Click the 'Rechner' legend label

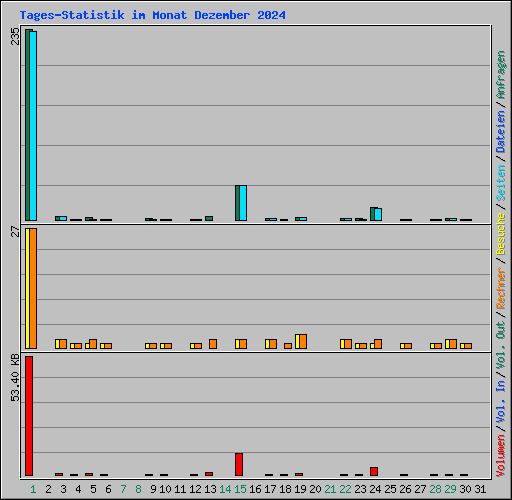tap(501, 288)
